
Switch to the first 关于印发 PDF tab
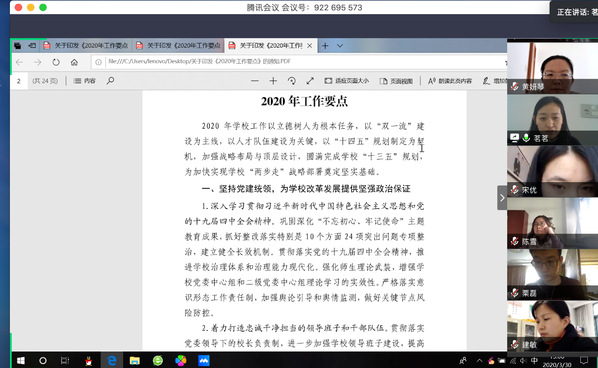[86, 46]
